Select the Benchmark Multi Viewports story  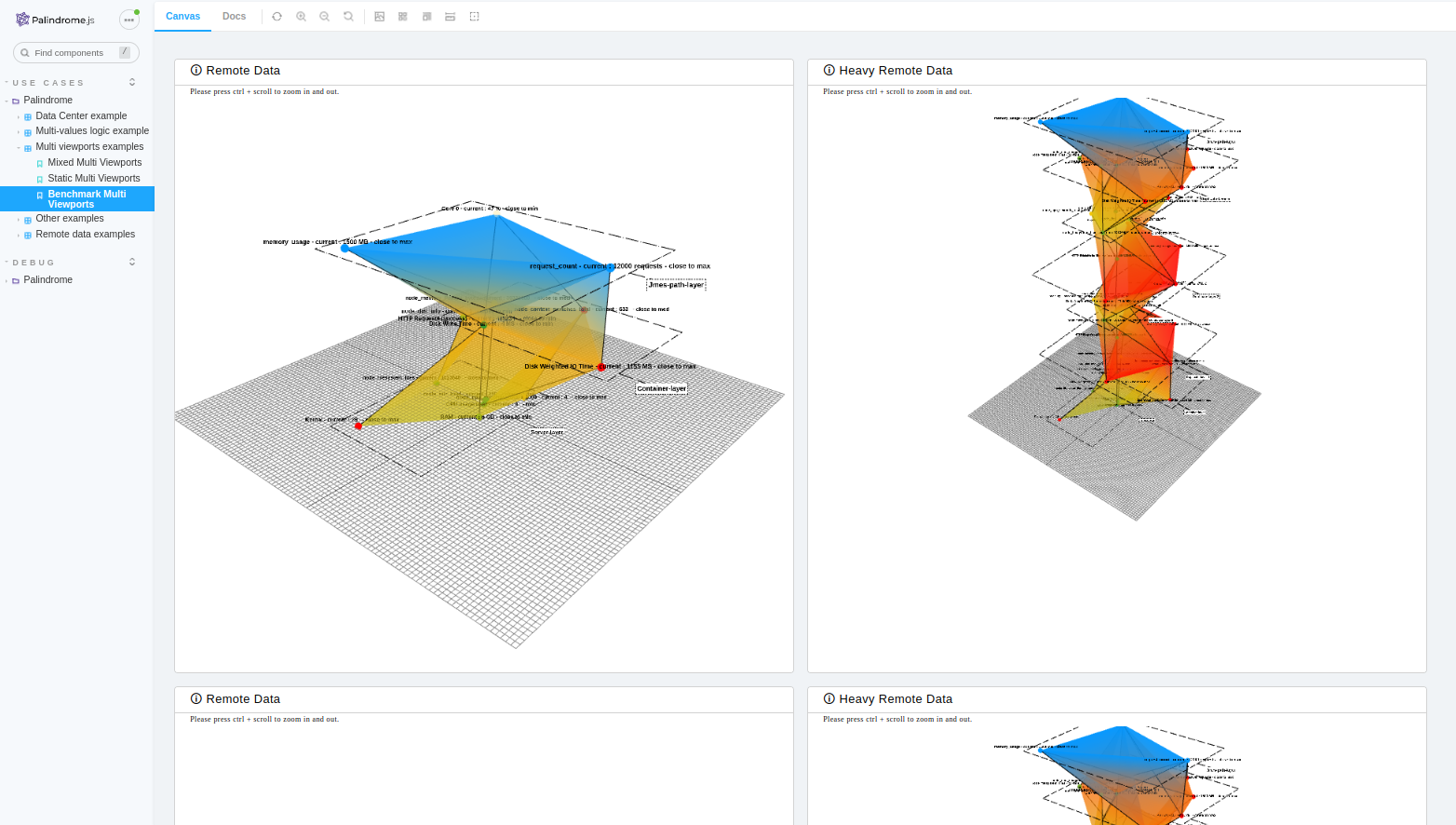click(x=77, y=199)
